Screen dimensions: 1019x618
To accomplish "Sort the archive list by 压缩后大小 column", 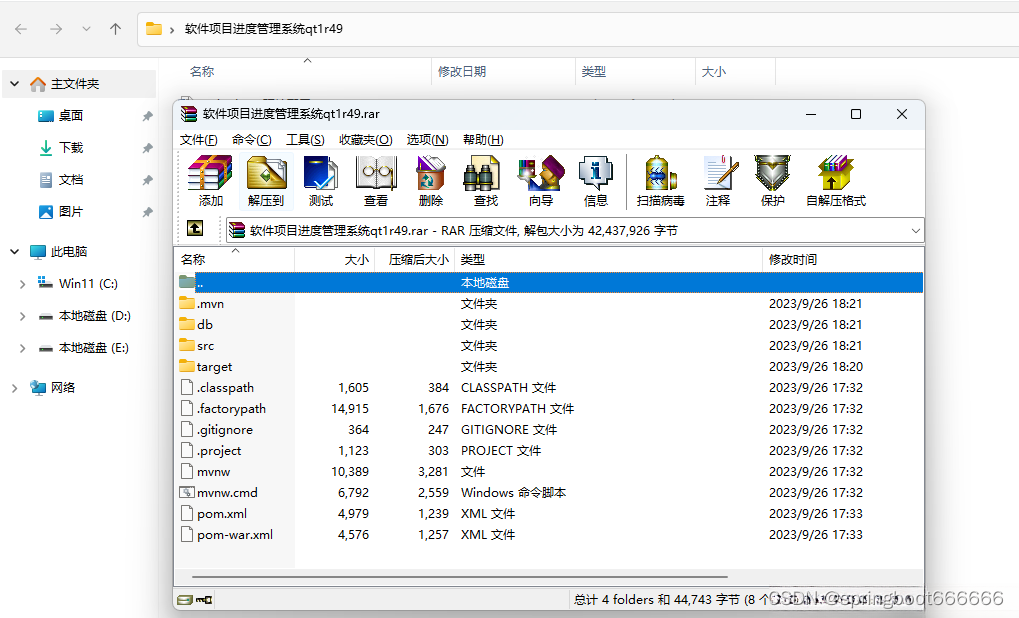I will tap(415, 259).
